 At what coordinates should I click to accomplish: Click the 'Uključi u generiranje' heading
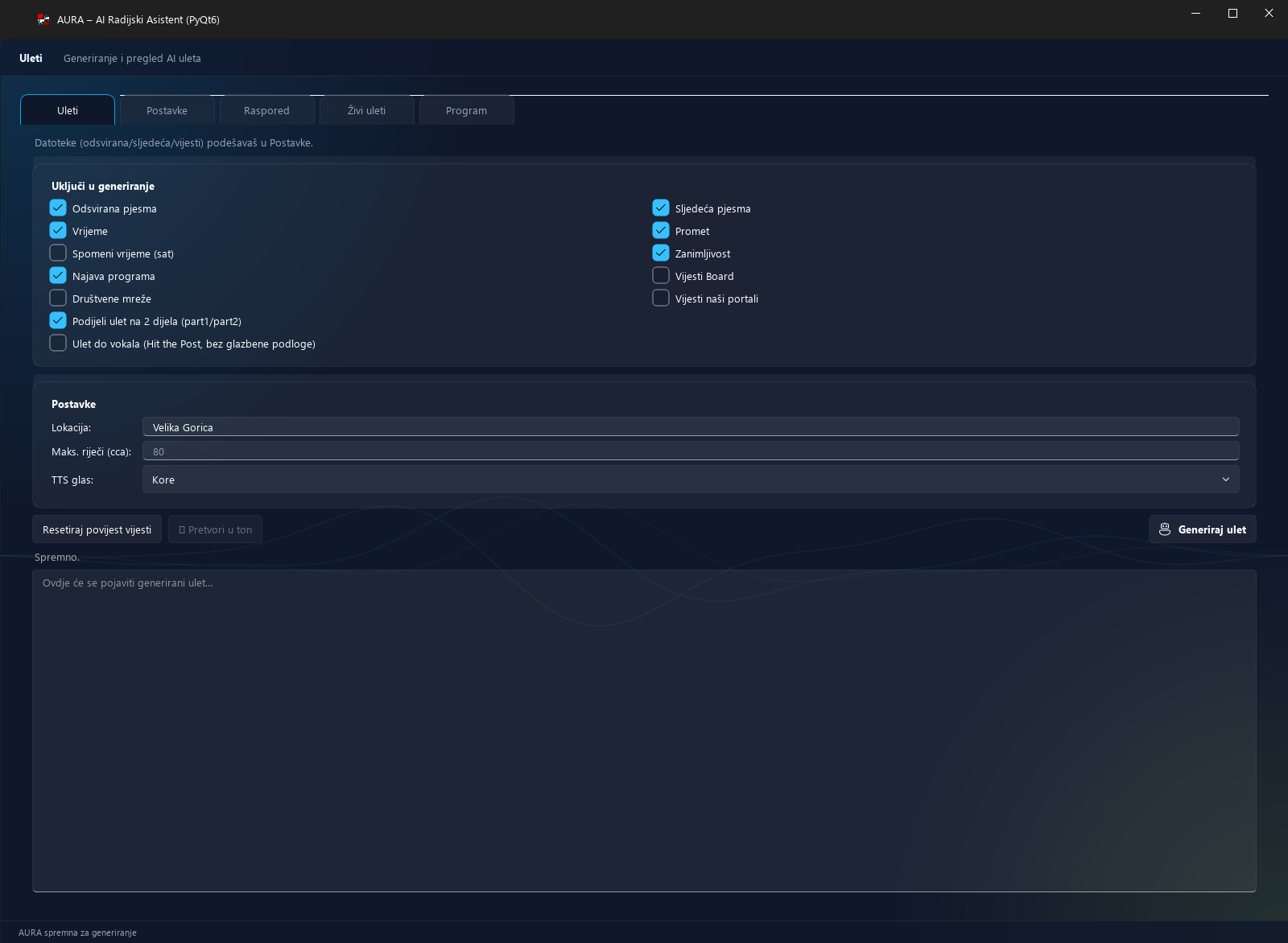point(103,186)
